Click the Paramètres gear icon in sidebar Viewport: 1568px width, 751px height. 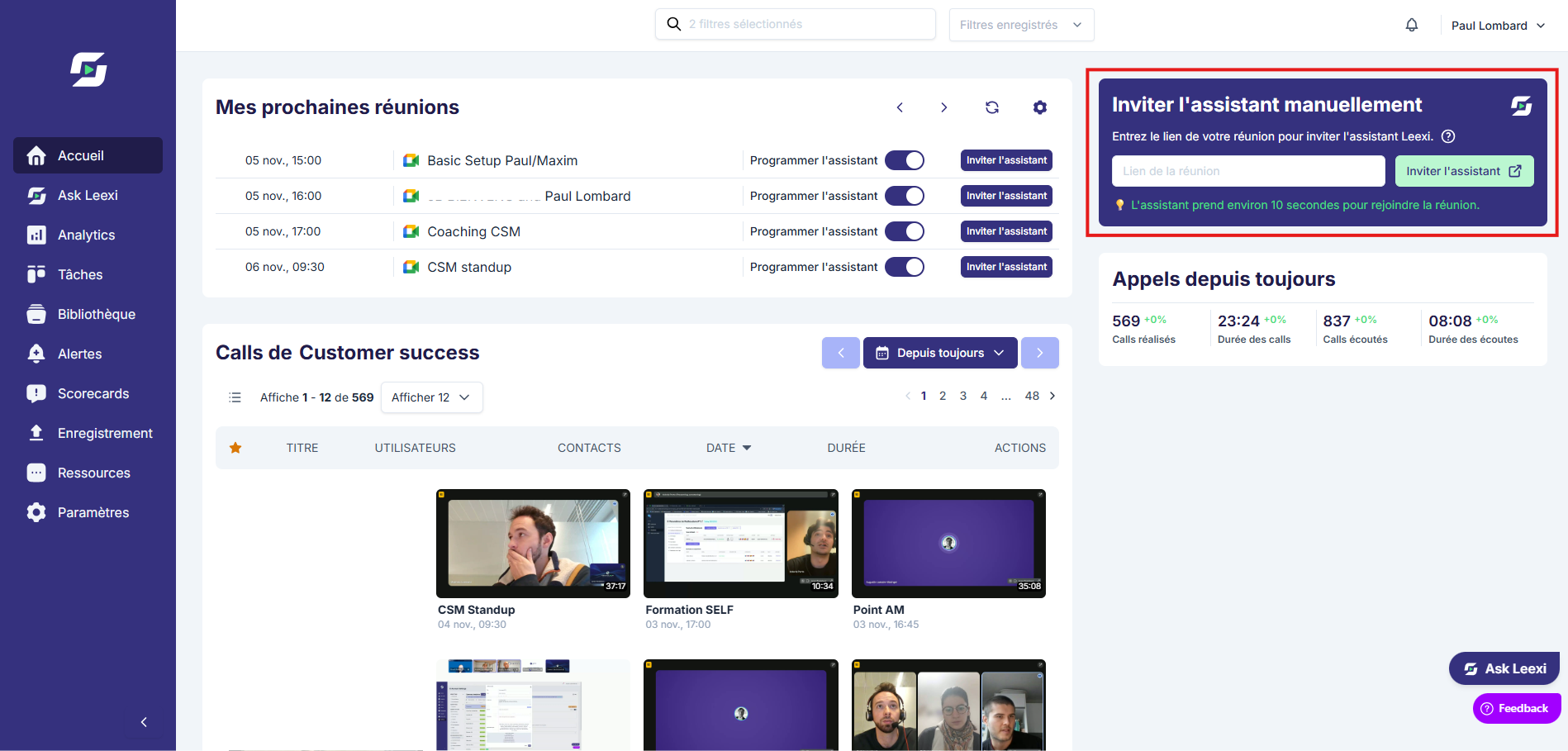[x=36, y=512]
